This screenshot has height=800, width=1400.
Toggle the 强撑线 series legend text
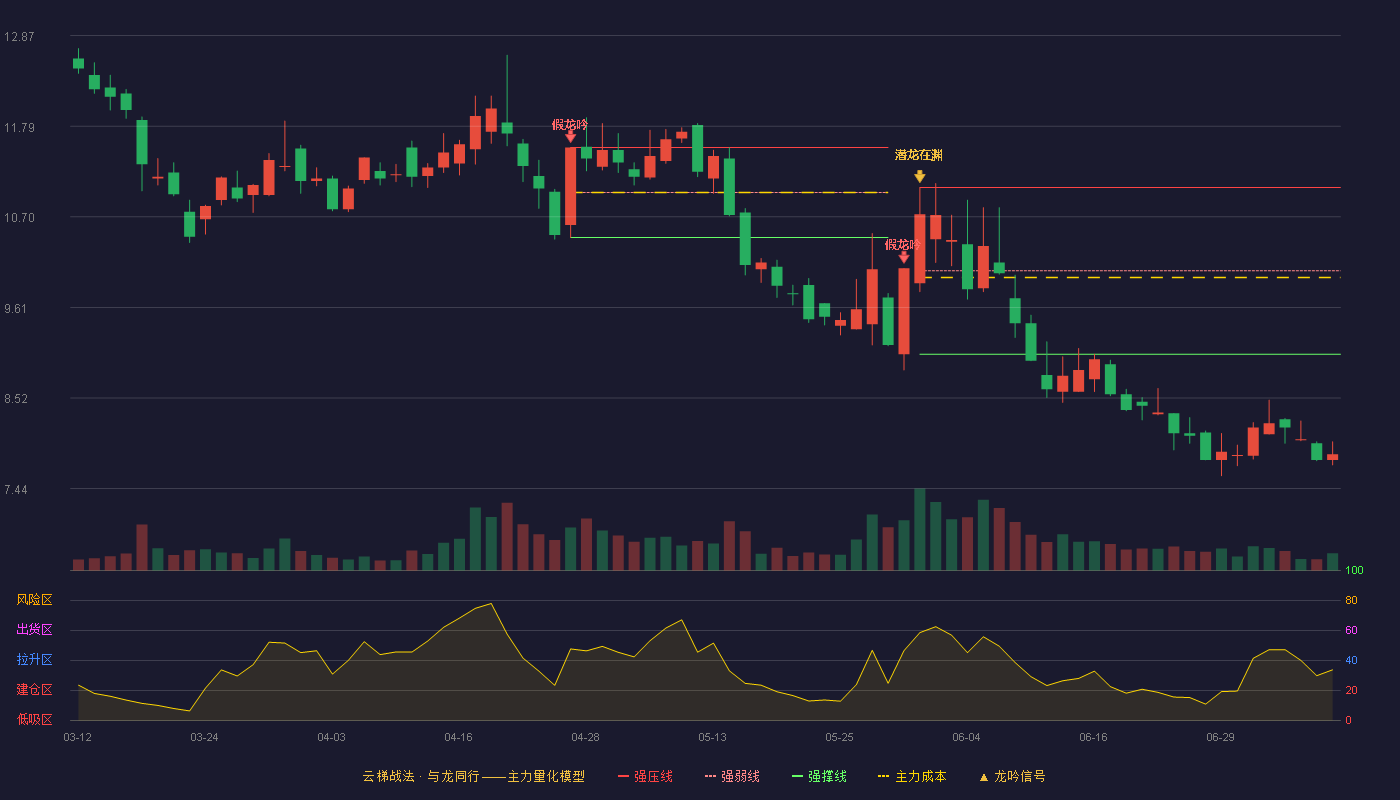(x=827, y=776)
